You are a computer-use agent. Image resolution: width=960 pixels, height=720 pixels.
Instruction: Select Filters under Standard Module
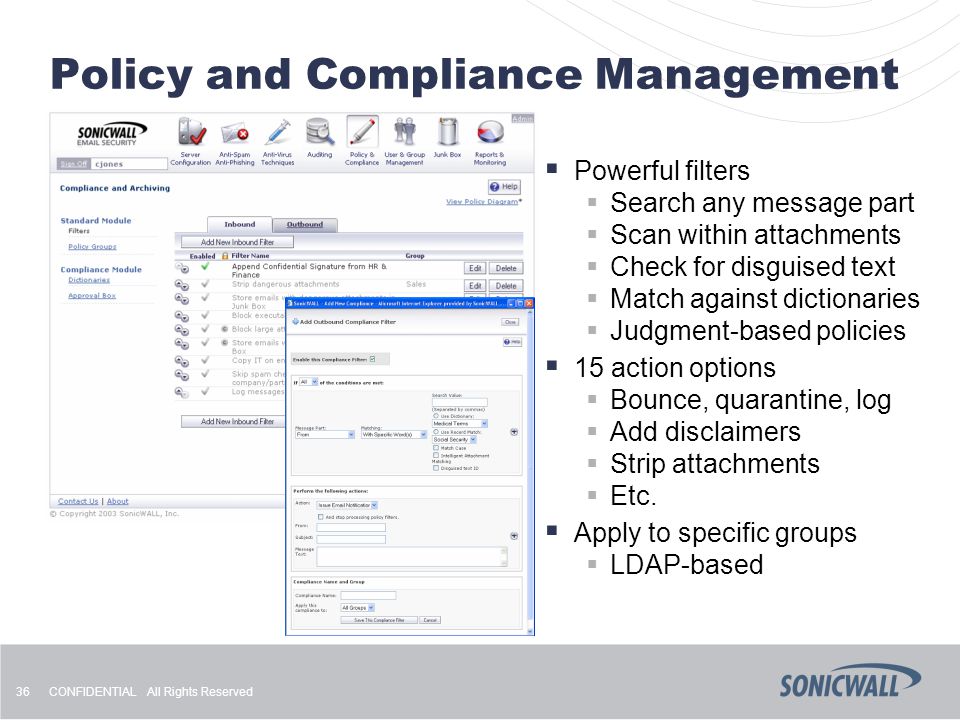point(79,231)
